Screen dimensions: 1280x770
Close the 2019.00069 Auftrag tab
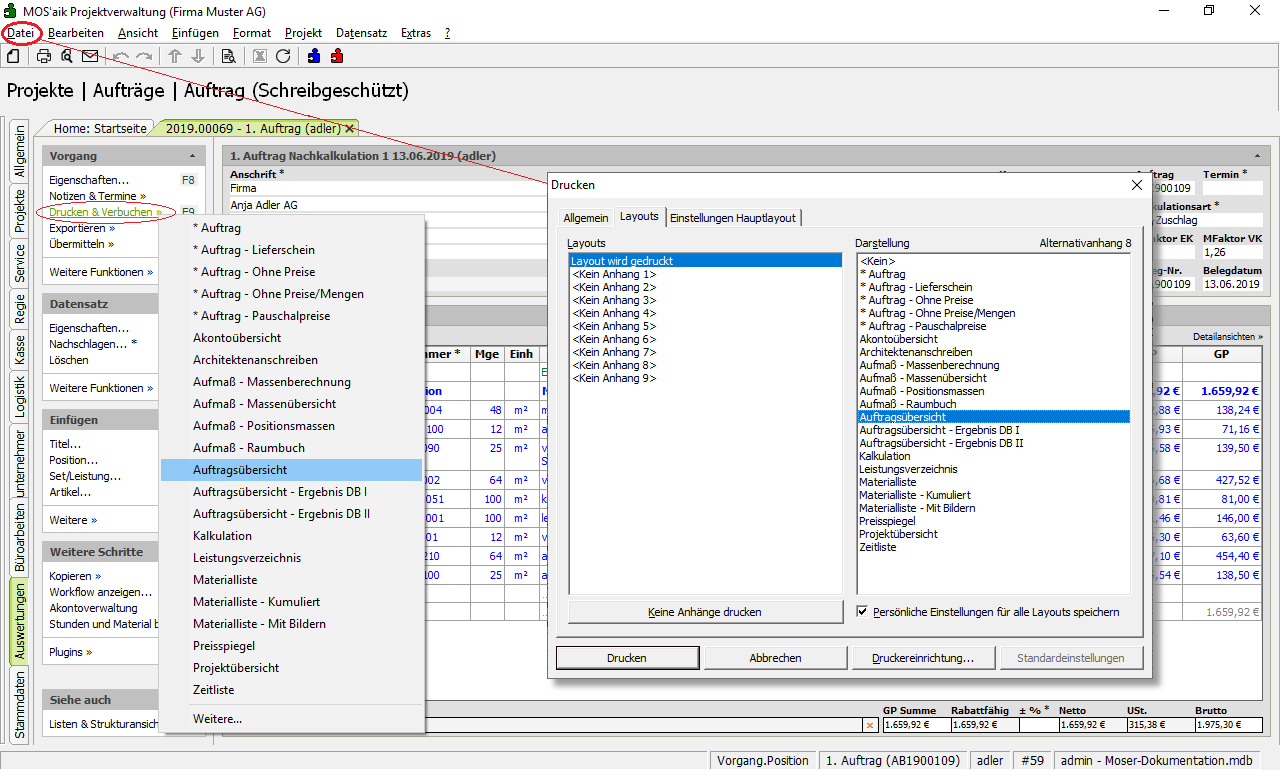pyautogui.click(x=349, y=129)
